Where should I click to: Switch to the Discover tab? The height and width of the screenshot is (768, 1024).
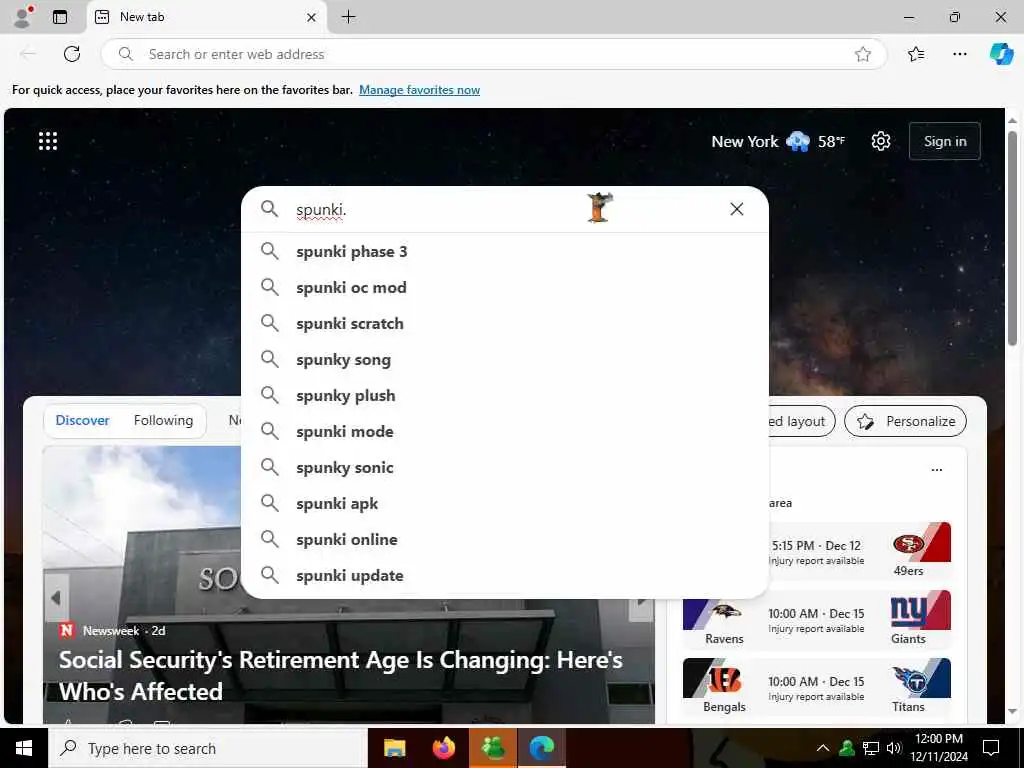tap(82, 421)
